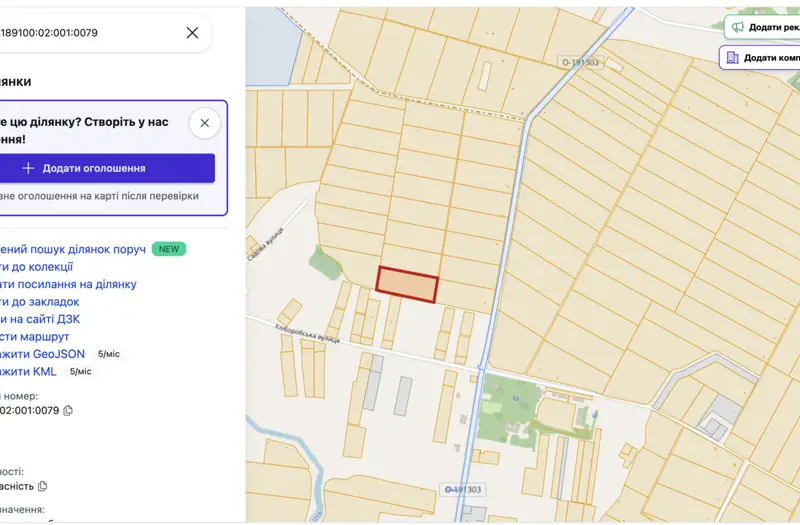Click the O-191303 road label at bottom

(x=463, y=490)
